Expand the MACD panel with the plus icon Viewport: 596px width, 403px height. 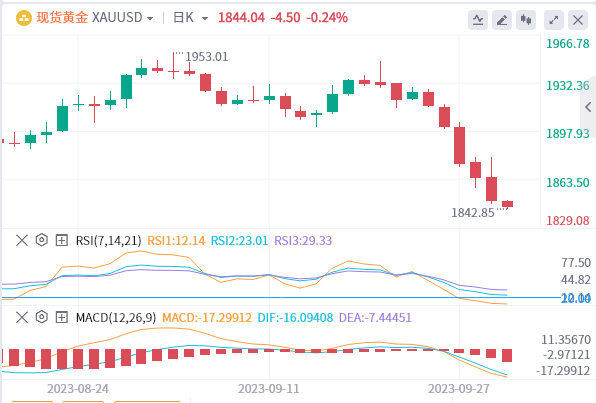62,317
